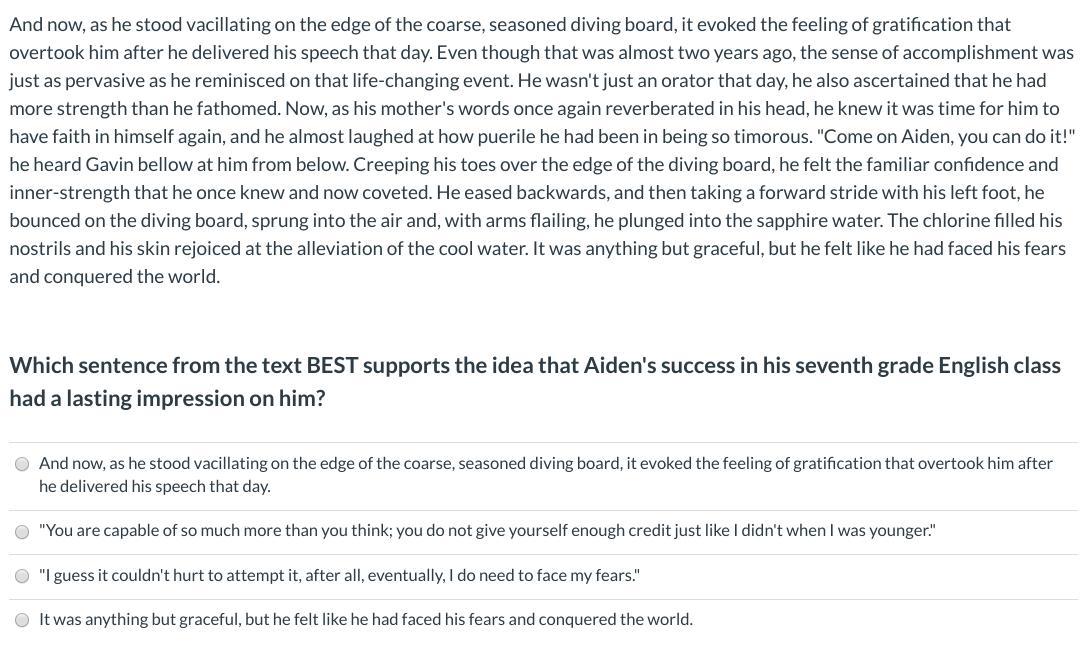Click the answer text 'You are capable of so much more'
This screenshot has height=659, width=1087.
[487, 531]
